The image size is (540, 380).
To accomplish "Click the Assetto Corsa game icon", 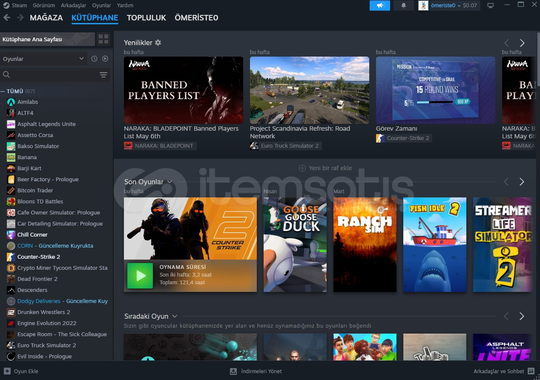I will [11, 135].
